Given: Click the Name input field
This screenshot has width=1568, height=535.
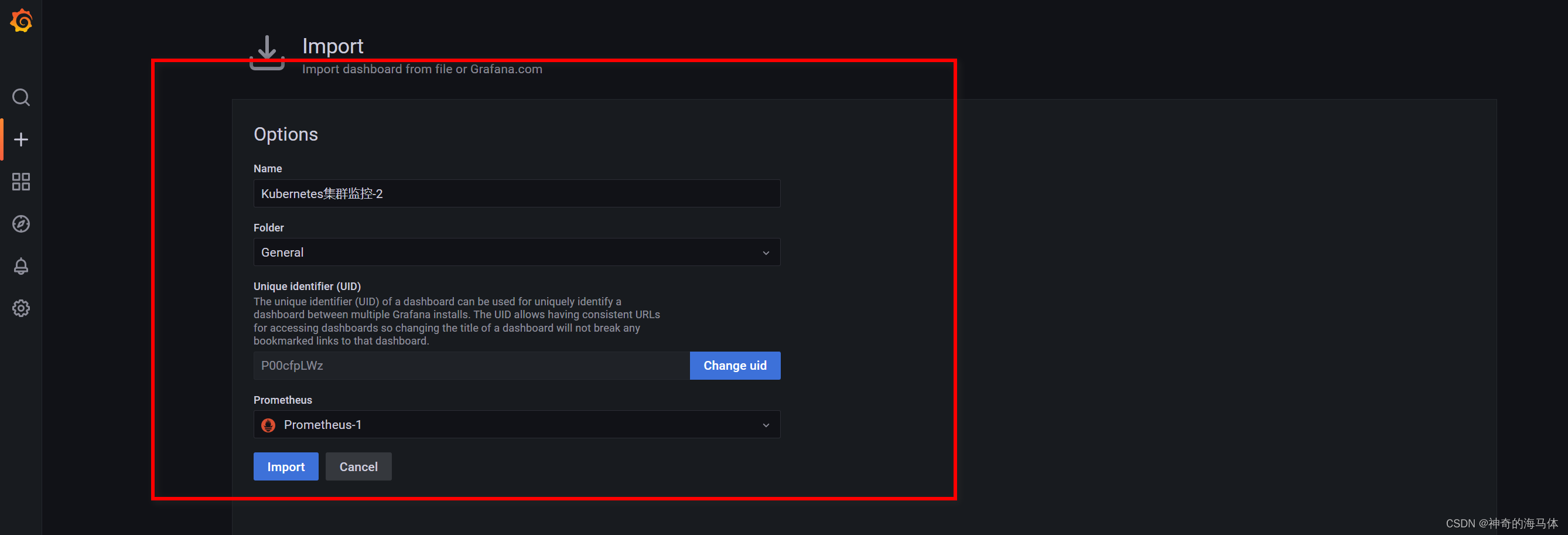Looking at the screenshot, I should (x=517, y=193).
